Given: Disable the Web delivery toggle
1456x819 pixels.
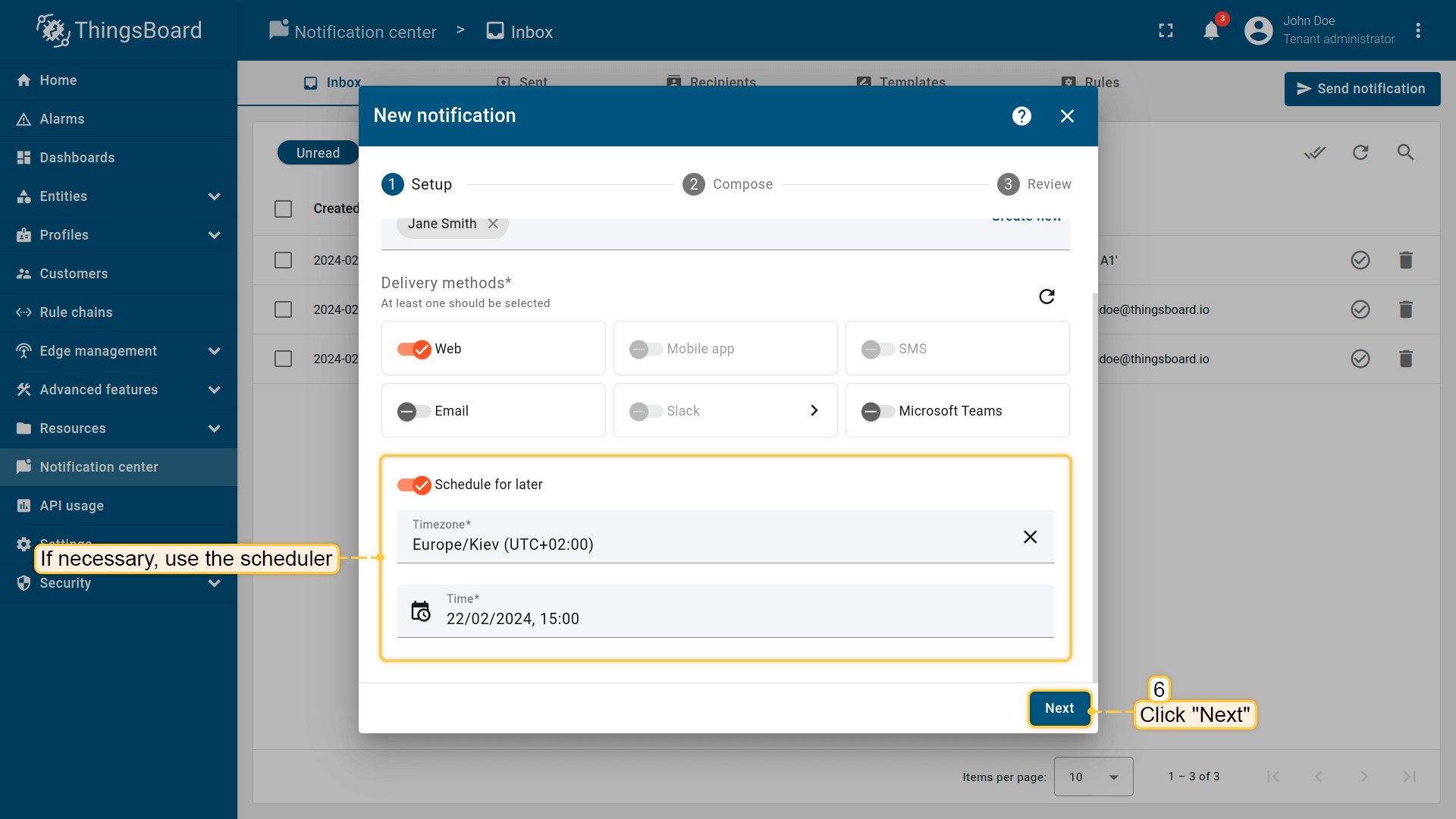Looking at the screenshot, I should pos(414,349).
